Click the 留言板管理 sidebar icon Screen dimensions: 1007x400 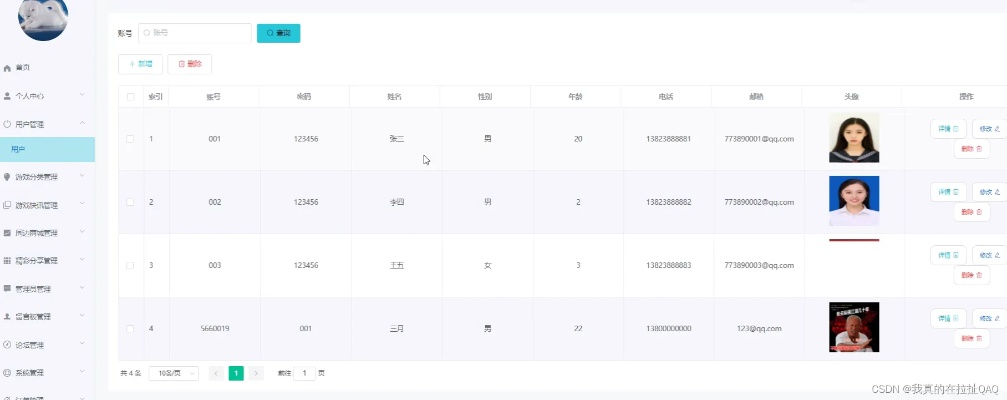point(7,316)
